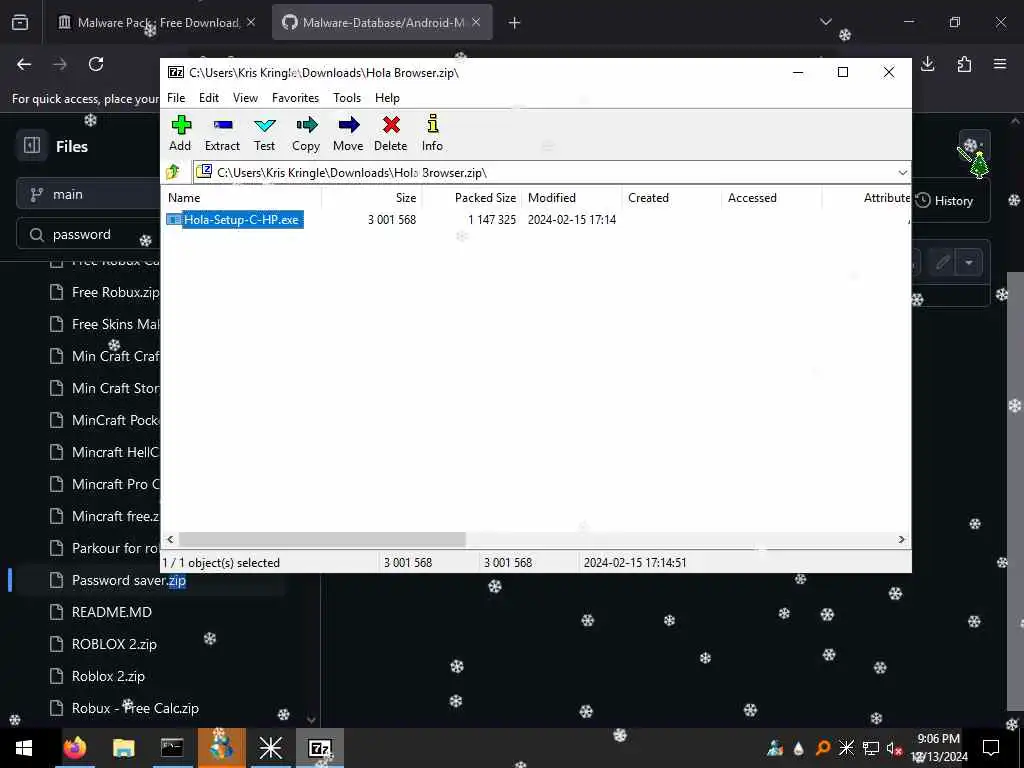Viewport: 1024px width, 768px height.
Task: Open the File menu in 7-Zip
Action: (x=176, y=98)
